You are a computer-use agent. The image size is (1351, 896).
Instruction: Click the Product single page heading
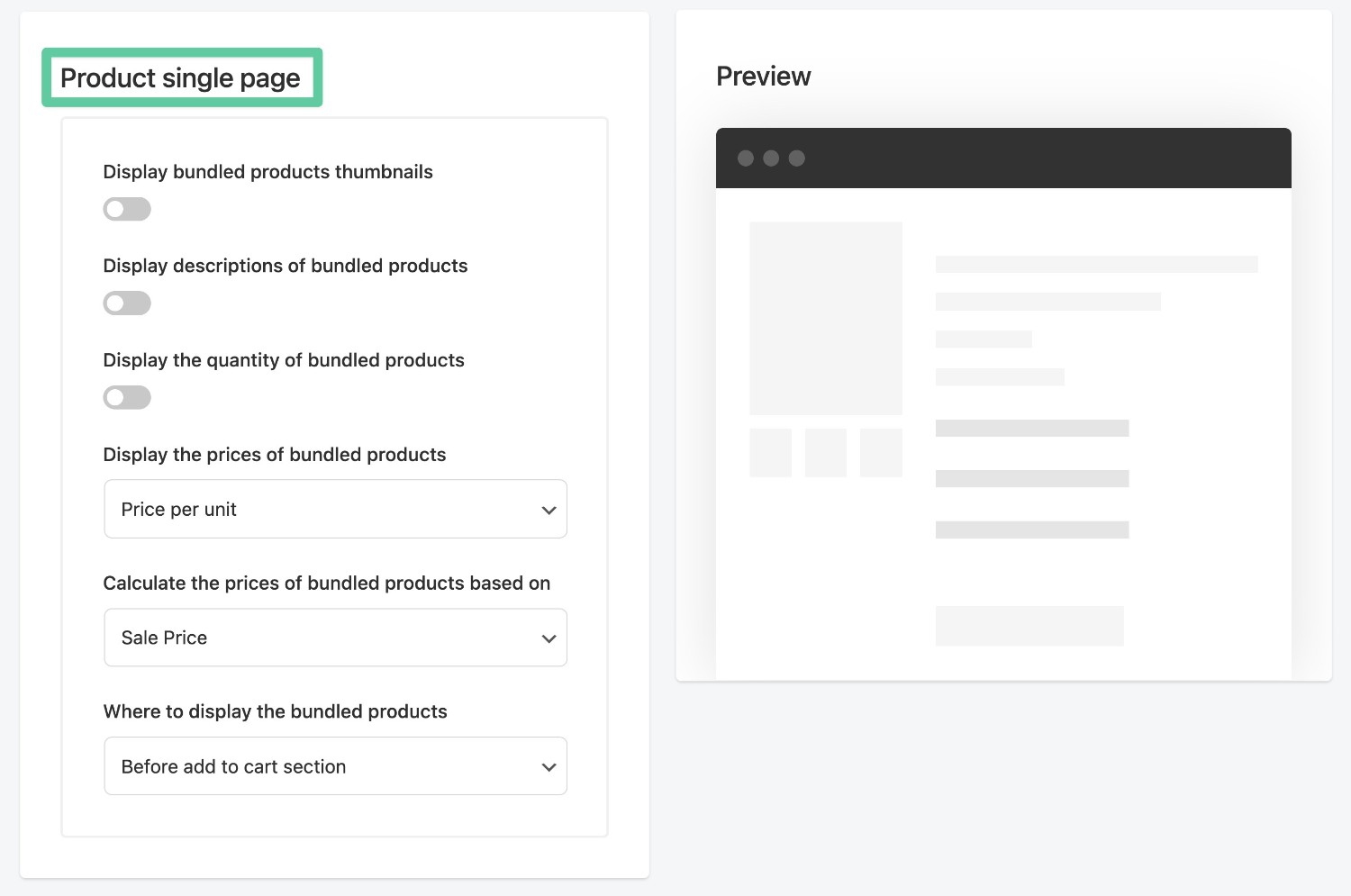click(180, 78)
